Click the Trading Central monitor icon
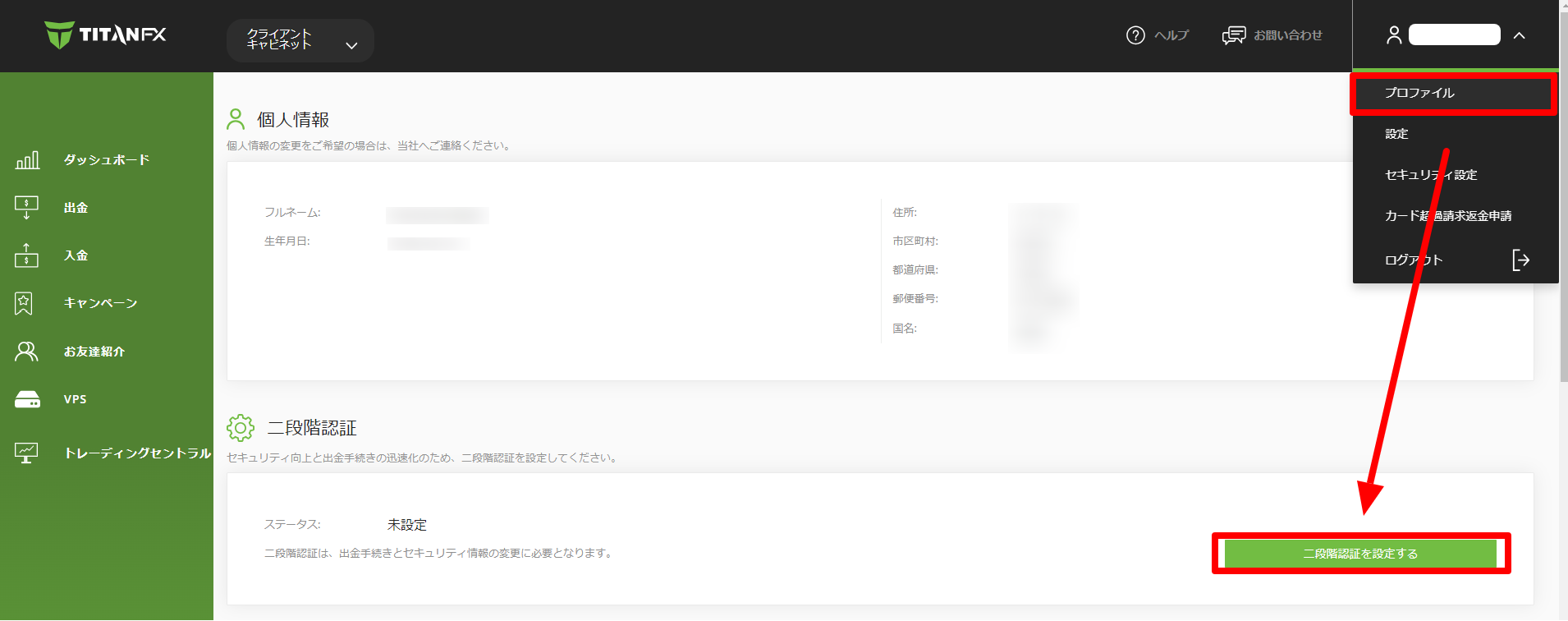Image resolution: width=1568 pixels, height=621 pixels. point(26,453)
